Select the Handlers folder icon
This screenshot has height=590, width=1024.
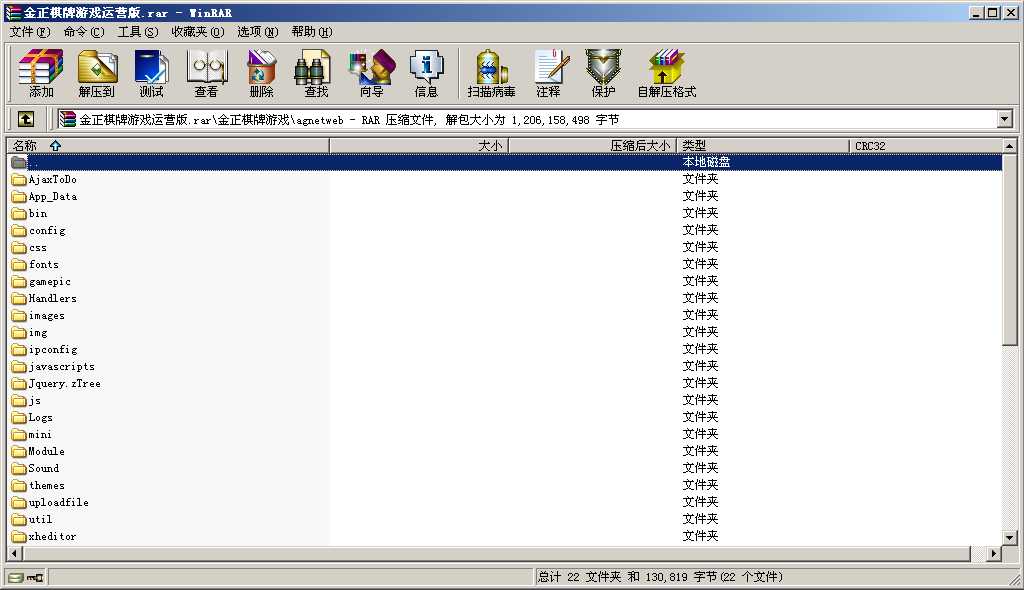19,299
